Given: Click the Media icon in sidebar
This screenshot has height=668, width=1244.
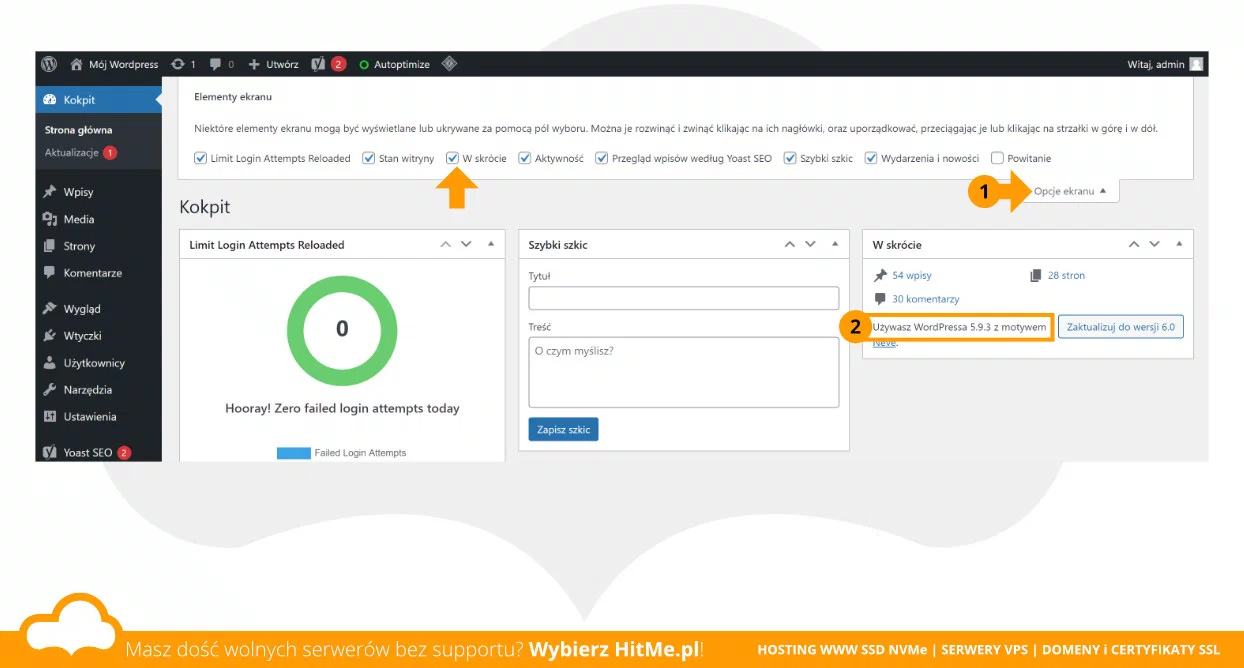Looking at the screenshot, I should coord(50,219).
